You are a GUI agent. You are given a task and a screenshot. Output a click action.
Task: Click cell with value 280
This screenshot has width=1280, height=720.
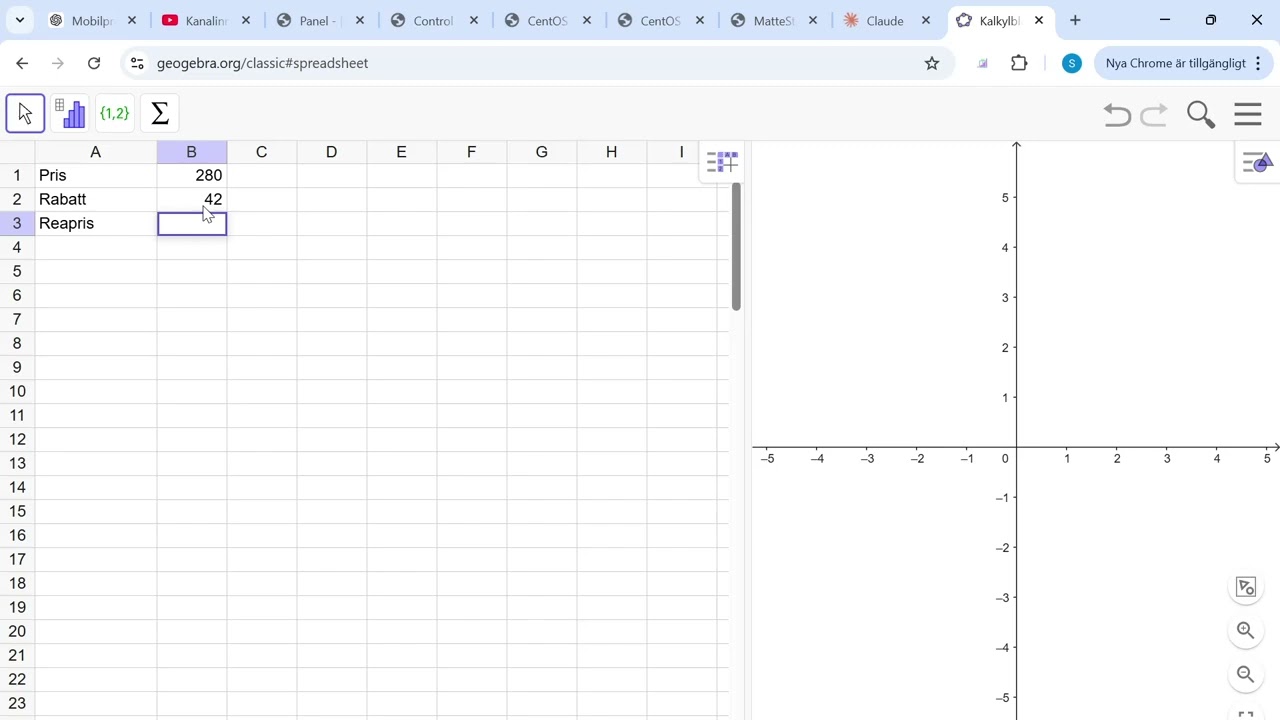192,175
